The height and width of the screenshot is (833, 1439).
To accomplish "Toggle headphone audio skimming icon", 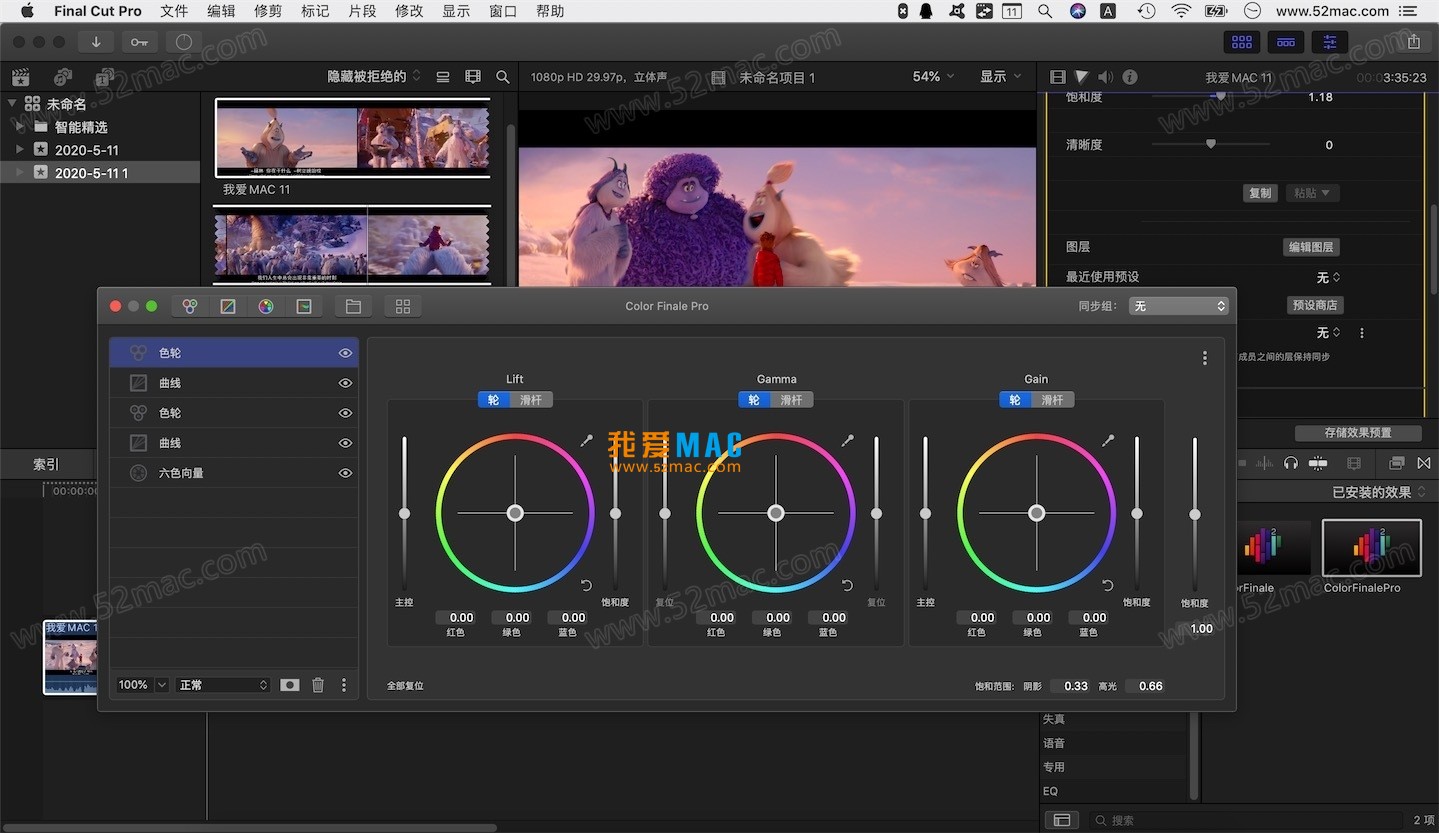I will tap(1291, 463).
